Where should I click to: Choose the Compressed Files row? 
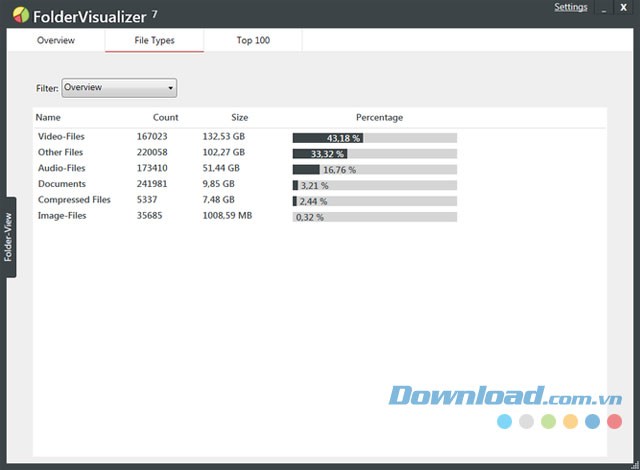click(74, 201)
